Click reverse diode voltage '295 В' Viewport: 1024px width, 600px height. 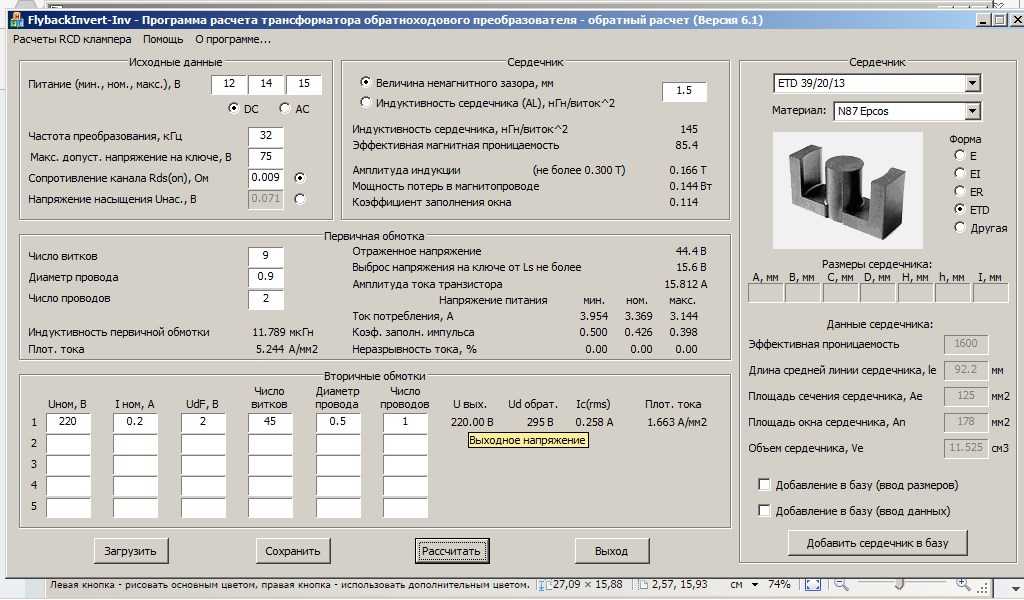pos(539,422)
